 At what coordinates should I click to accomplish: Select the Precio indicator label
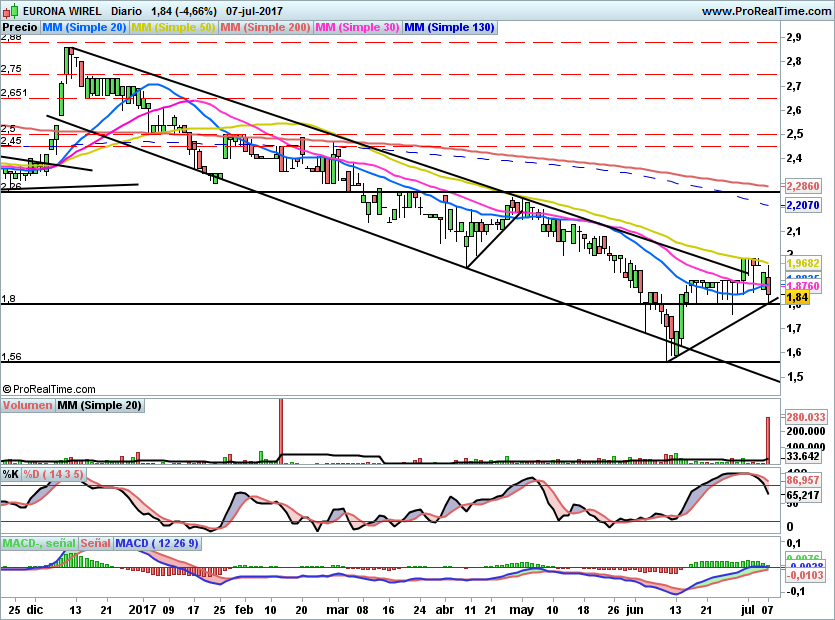coord(20,27)
